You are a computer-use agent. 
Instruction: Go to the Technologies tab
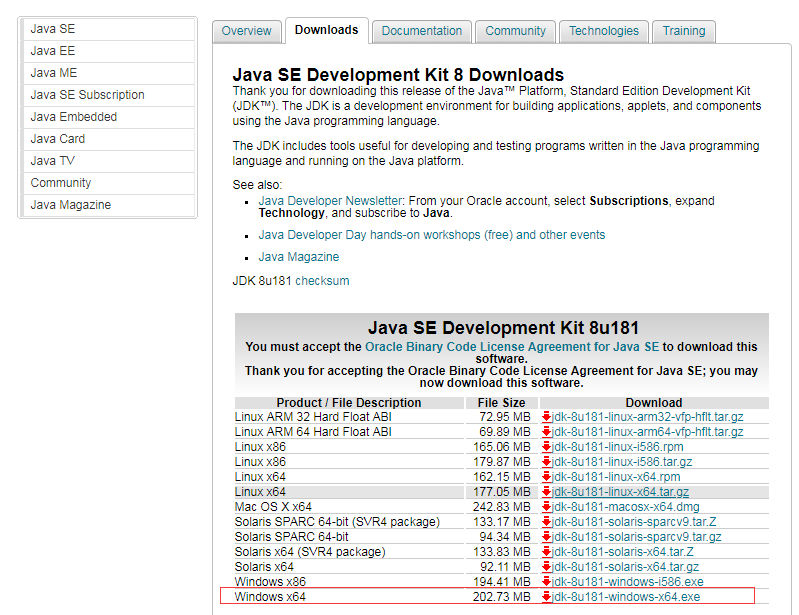pyautogui.click(x=604, y=31)
